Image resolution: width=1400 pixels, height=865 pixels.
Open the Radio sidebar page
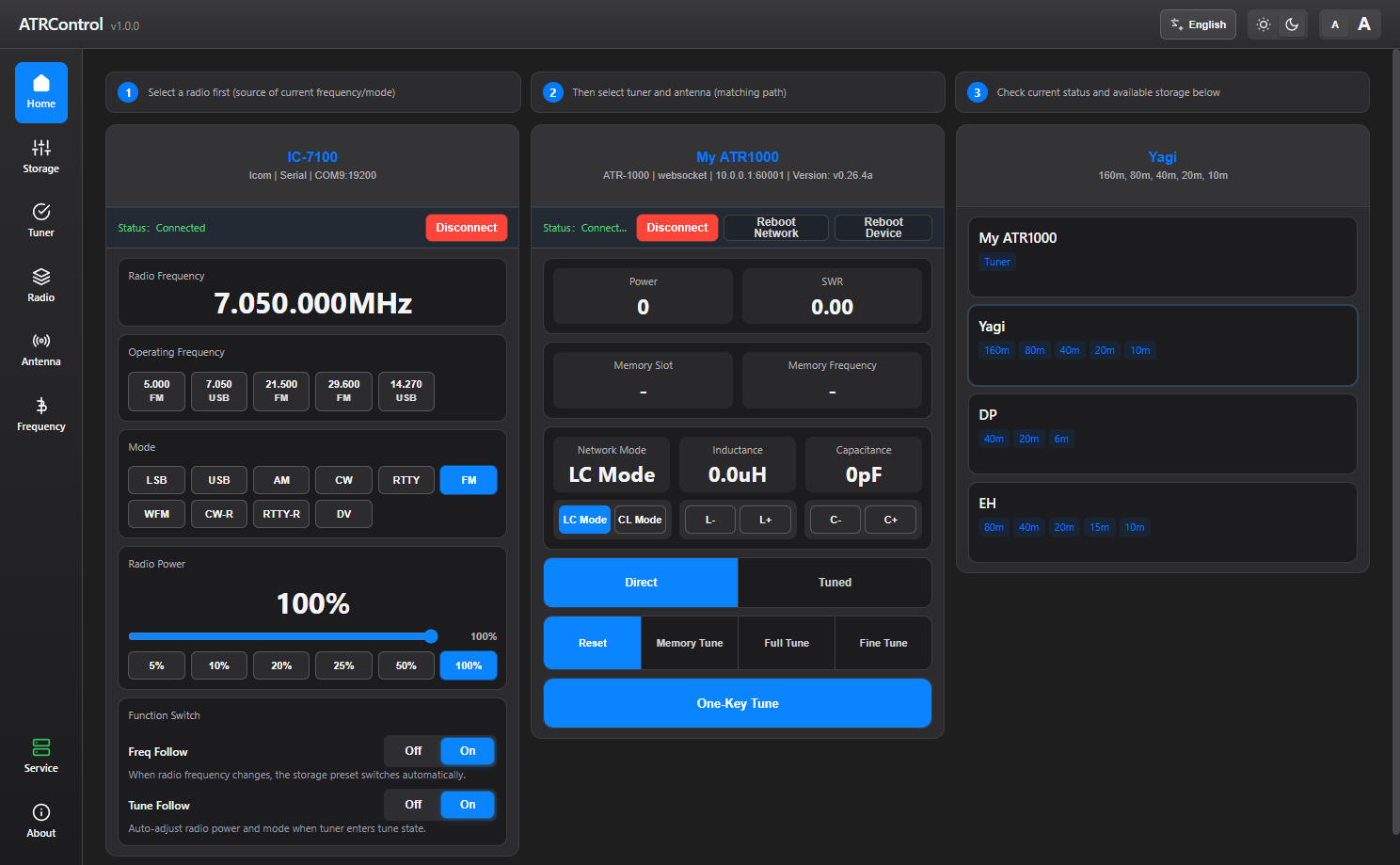(x=41, y=285)
